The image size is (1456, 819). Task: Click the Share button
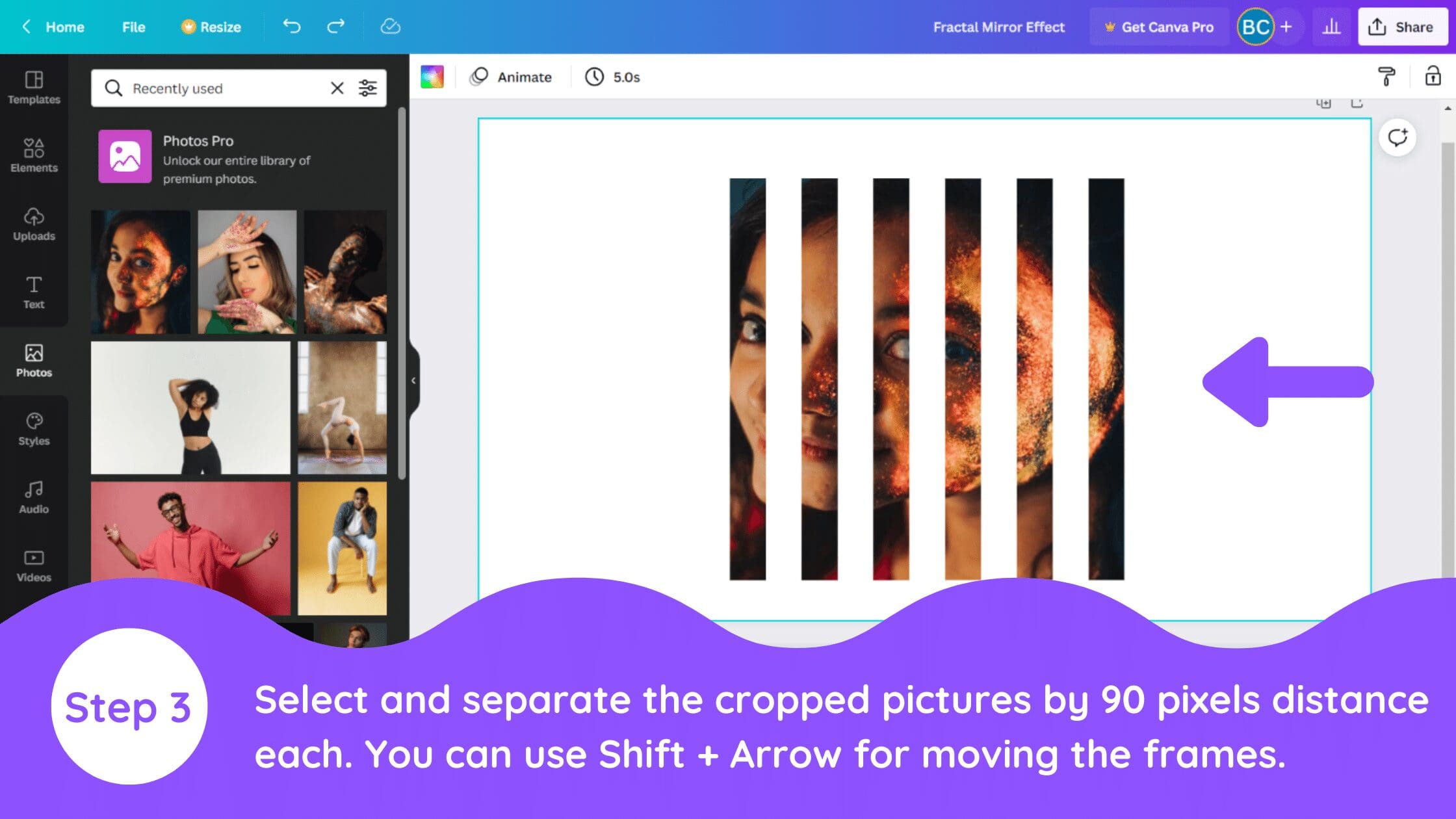(x=1402, y=27)
